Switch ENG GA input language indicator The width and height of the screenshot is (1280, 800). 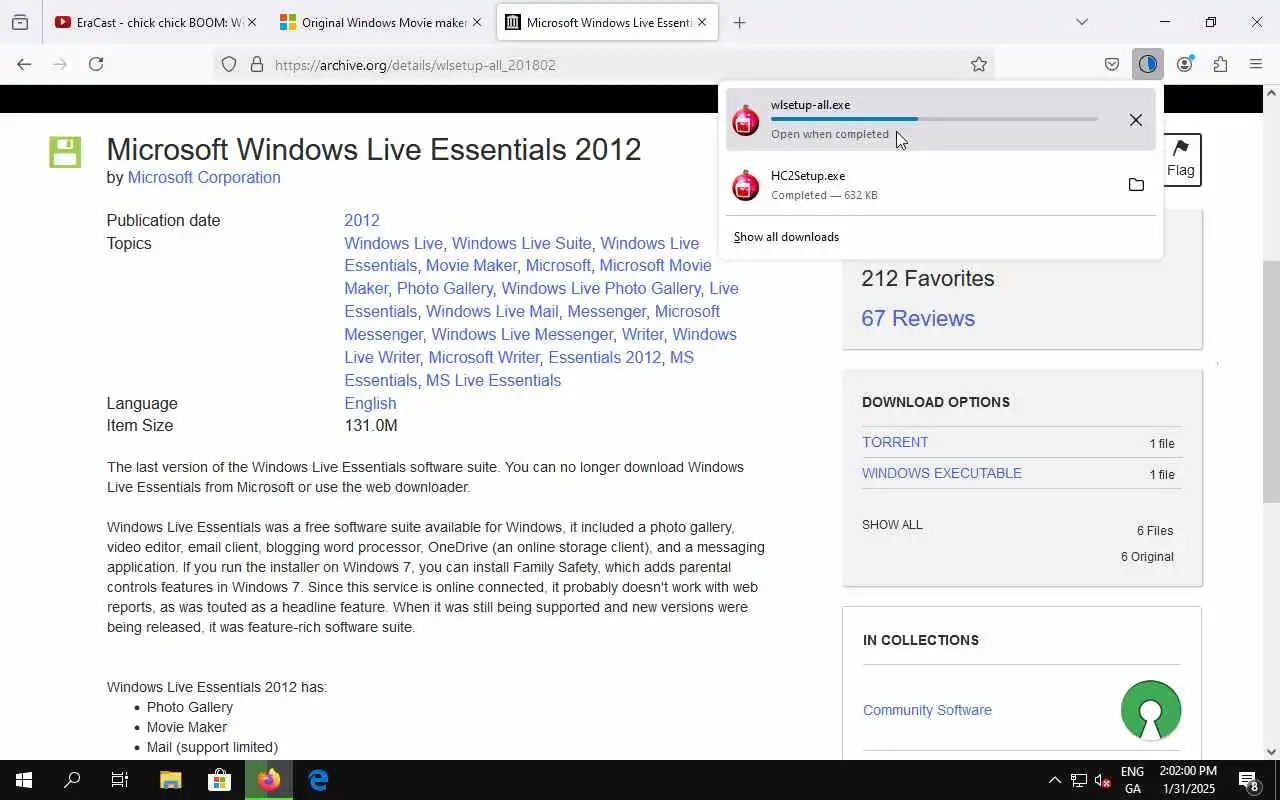coord(1132,780)
